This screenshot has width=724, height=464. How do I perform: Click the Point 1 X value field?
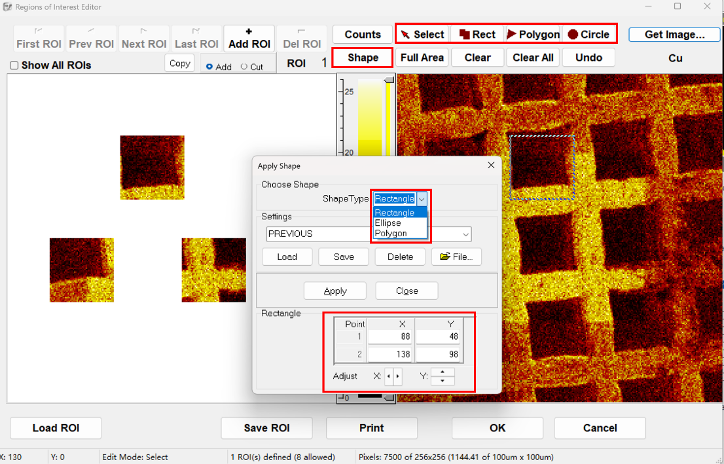click(x=392, y=339)
